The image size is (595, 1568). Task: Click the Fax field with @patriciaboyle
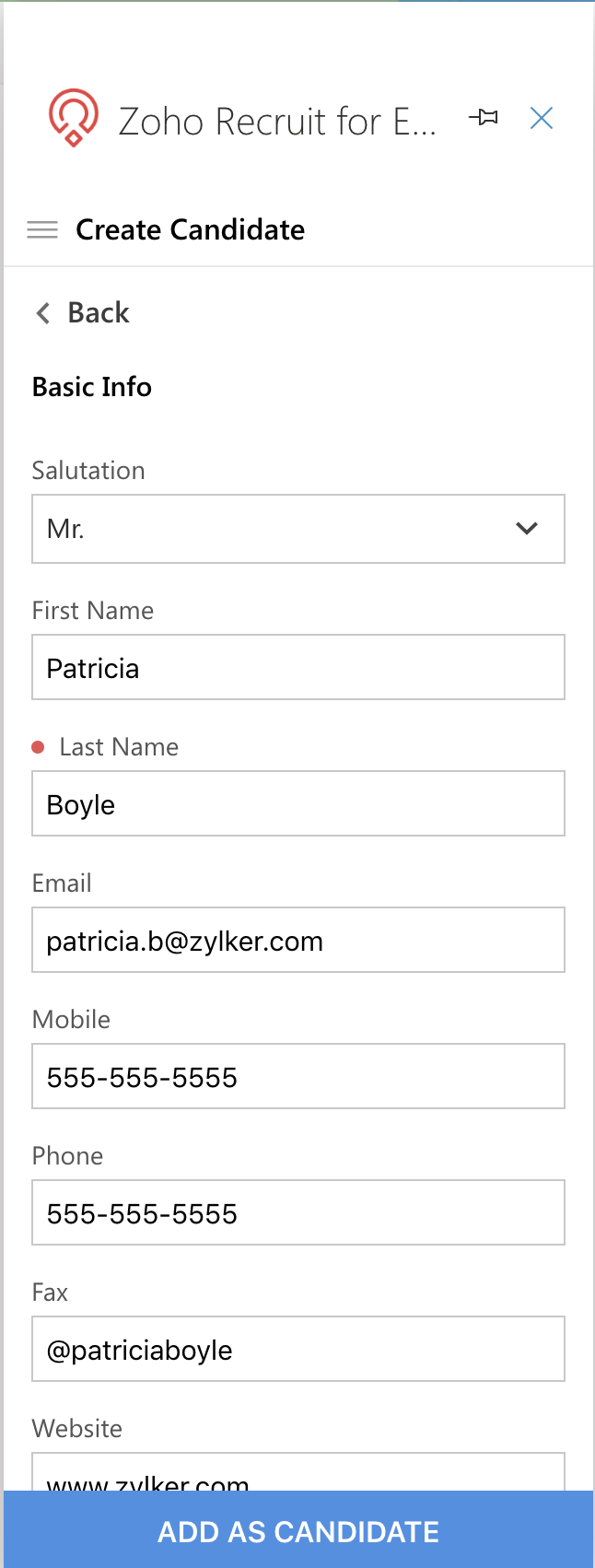coord(298,1350)
